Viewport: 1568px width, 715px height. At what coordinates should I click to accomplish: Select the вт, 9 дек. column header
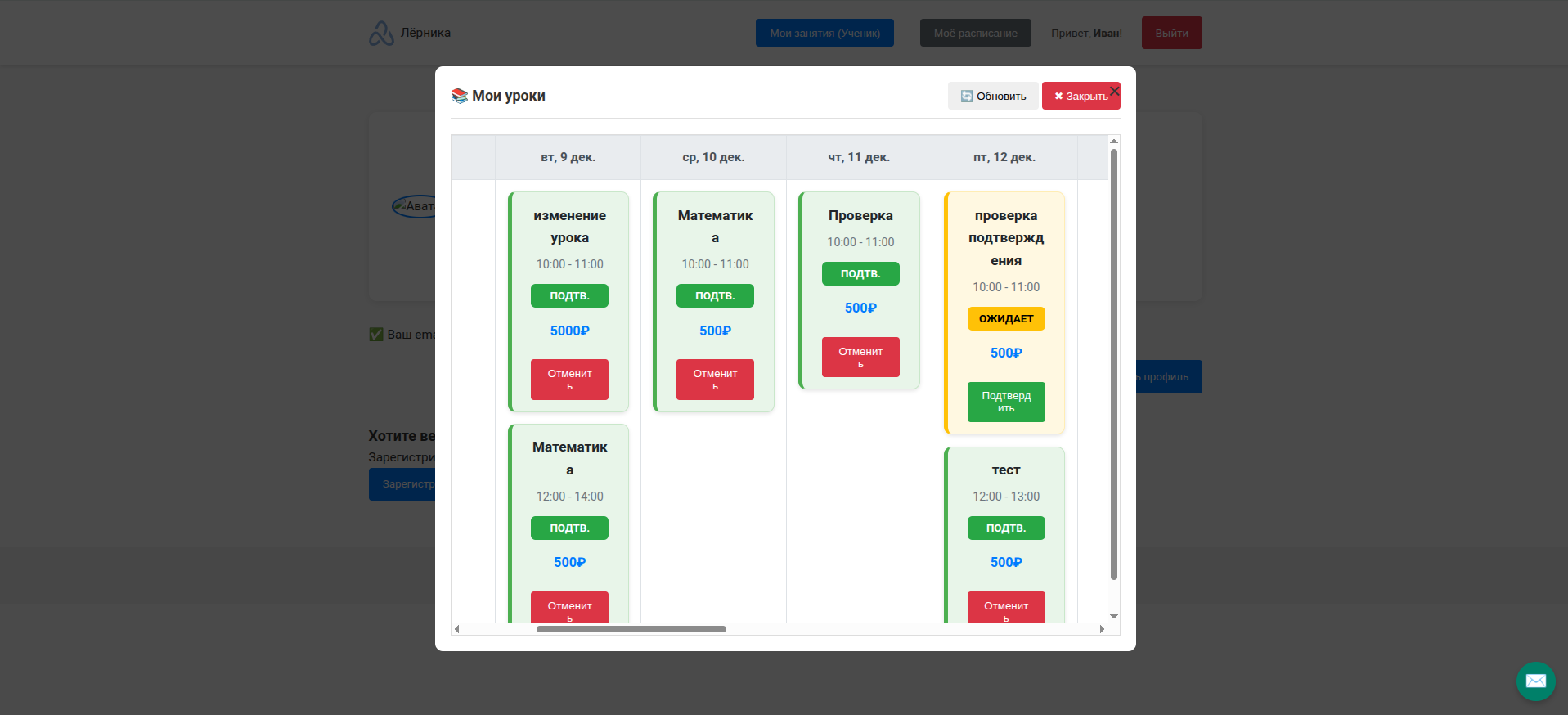click(568, 157)
